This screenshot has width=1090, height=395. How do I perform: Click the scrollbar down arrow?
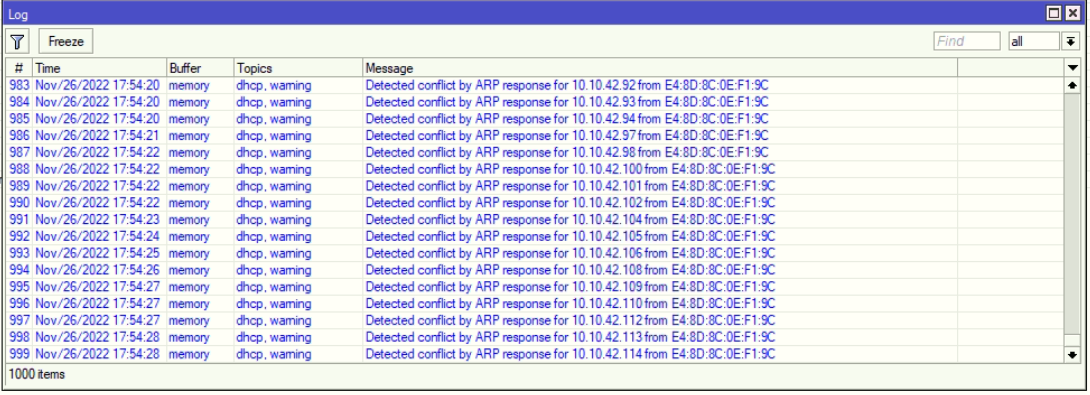[1073, 355]
